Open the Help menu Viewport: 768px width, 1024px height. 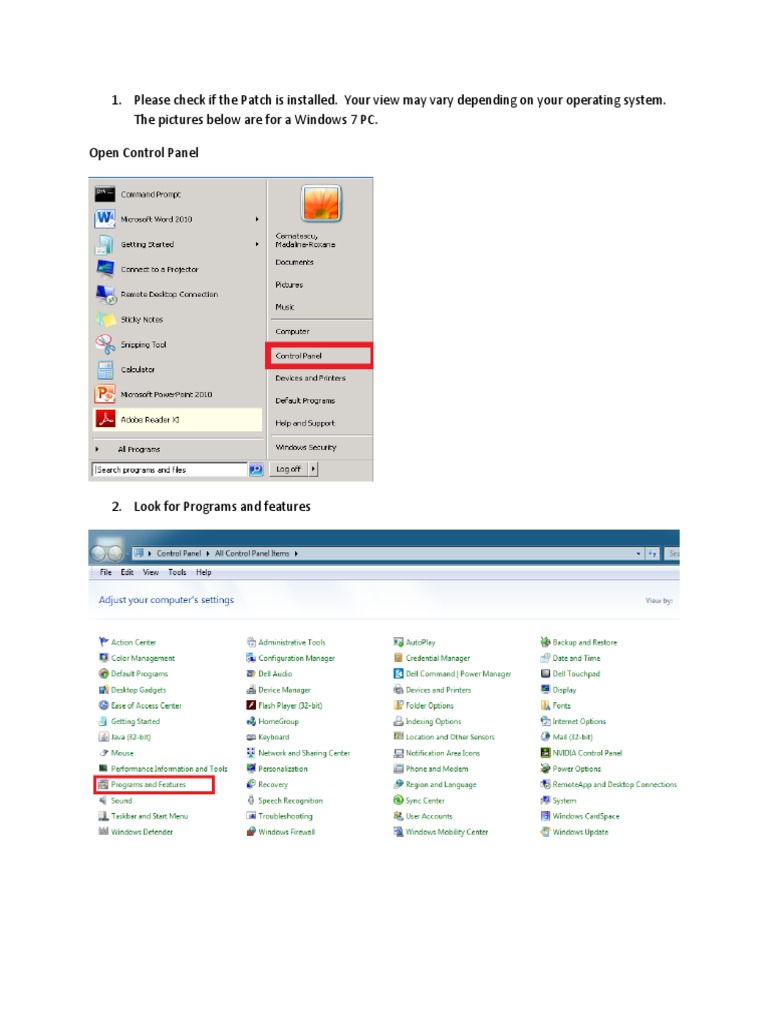tap(204, 572)
